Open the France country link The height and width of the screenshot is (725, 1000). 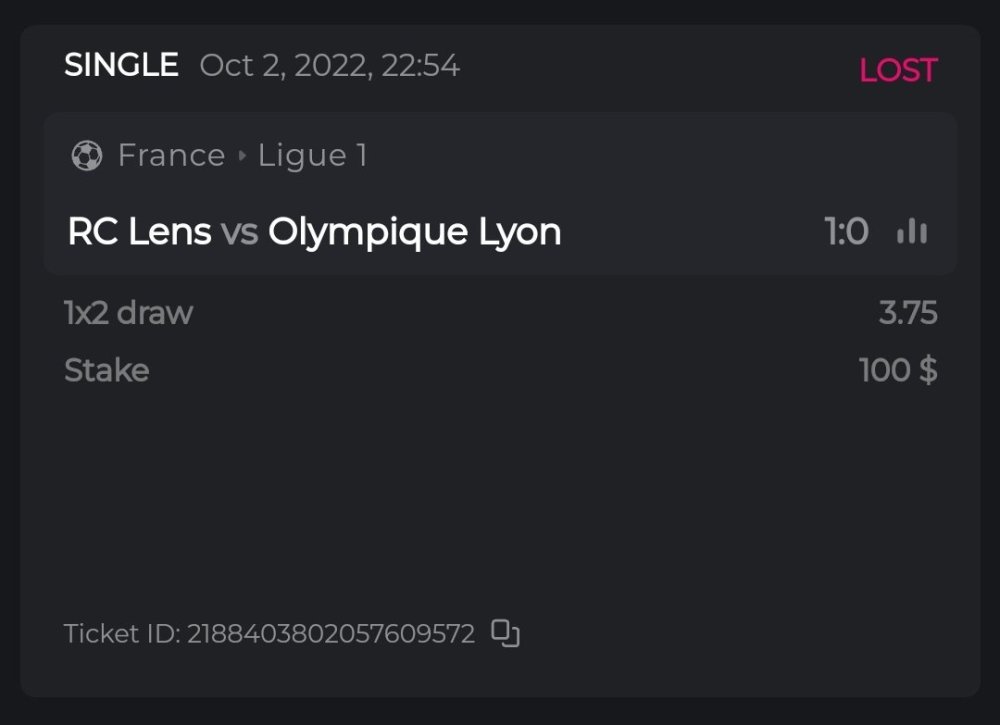(x=171, y=156)
